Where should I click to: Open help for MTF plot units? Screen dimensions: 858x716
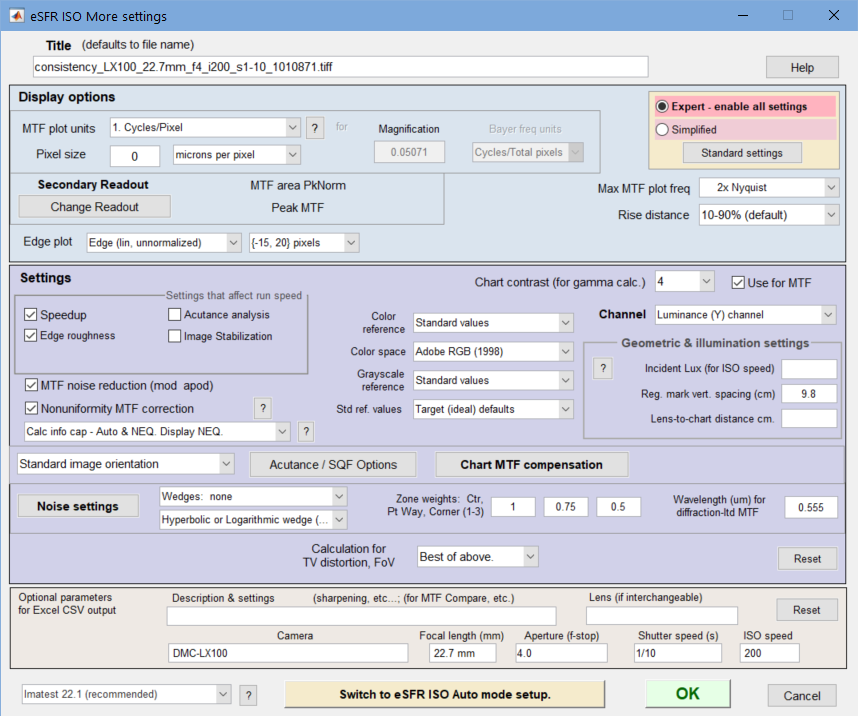[315, 128]
